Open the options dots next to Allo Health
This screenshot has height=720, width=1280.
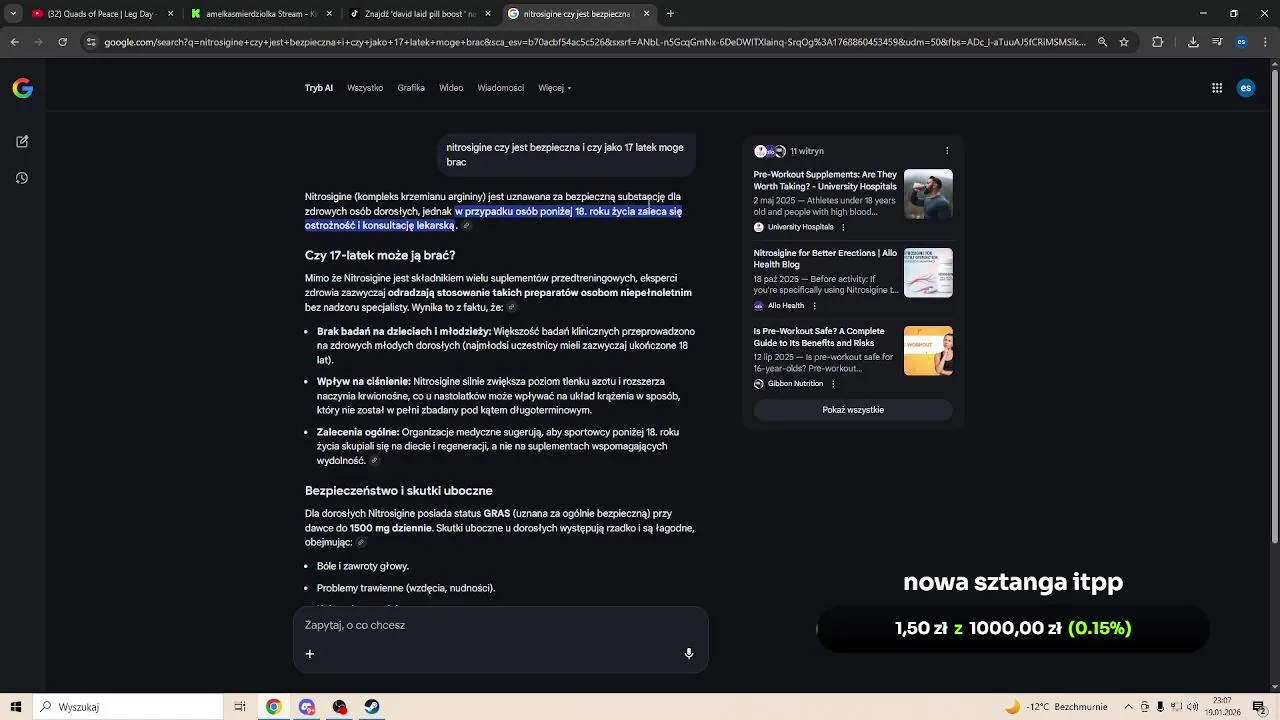[x=814, y=306]
